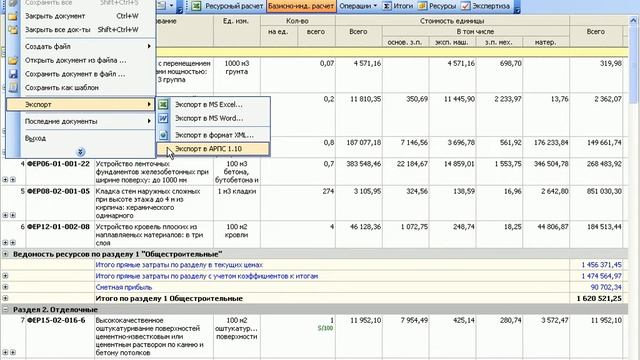
Task: Choose Экспорт в АРПС 1.10
Action: point(213,149)
